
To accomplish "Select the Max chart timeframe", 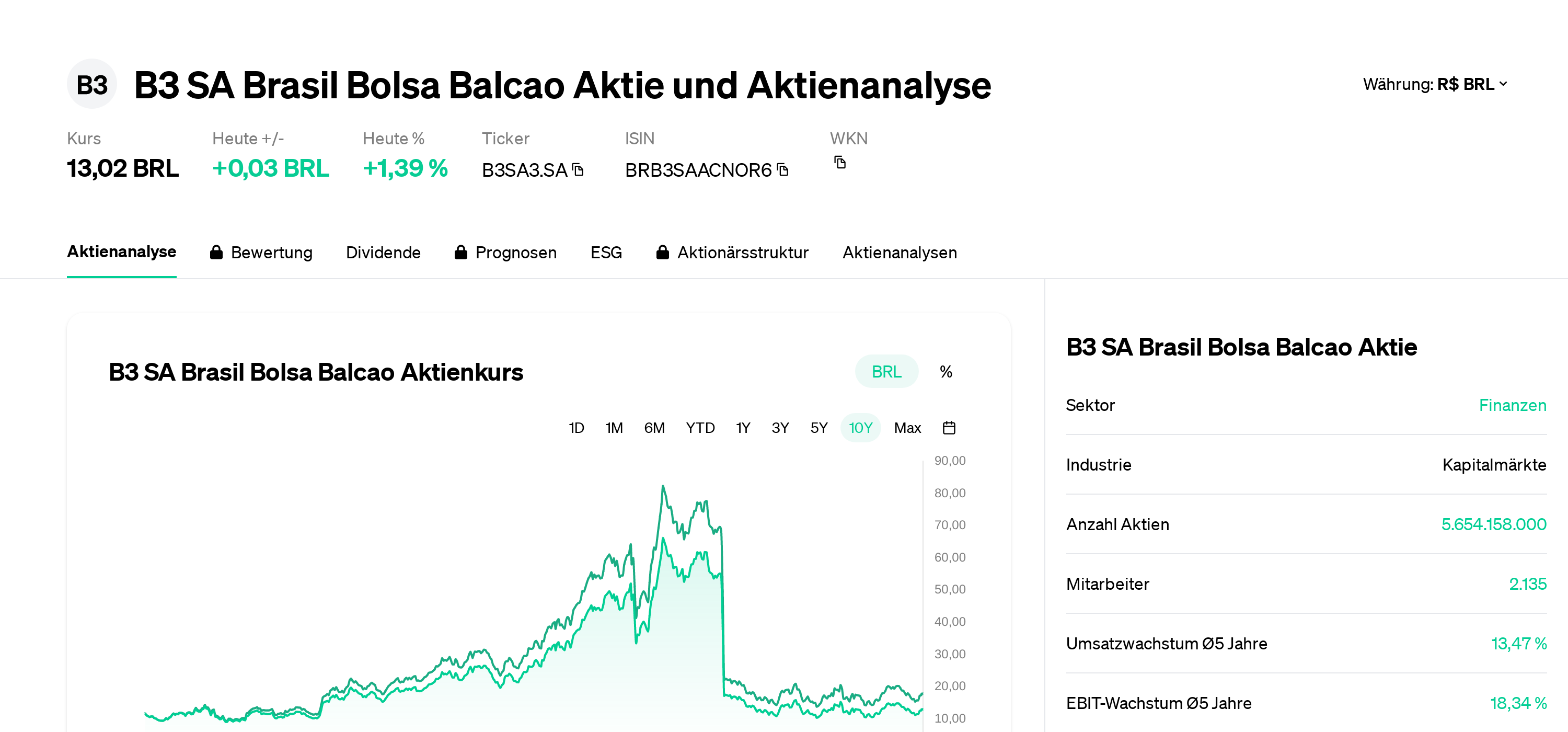I will click(907, 428).
